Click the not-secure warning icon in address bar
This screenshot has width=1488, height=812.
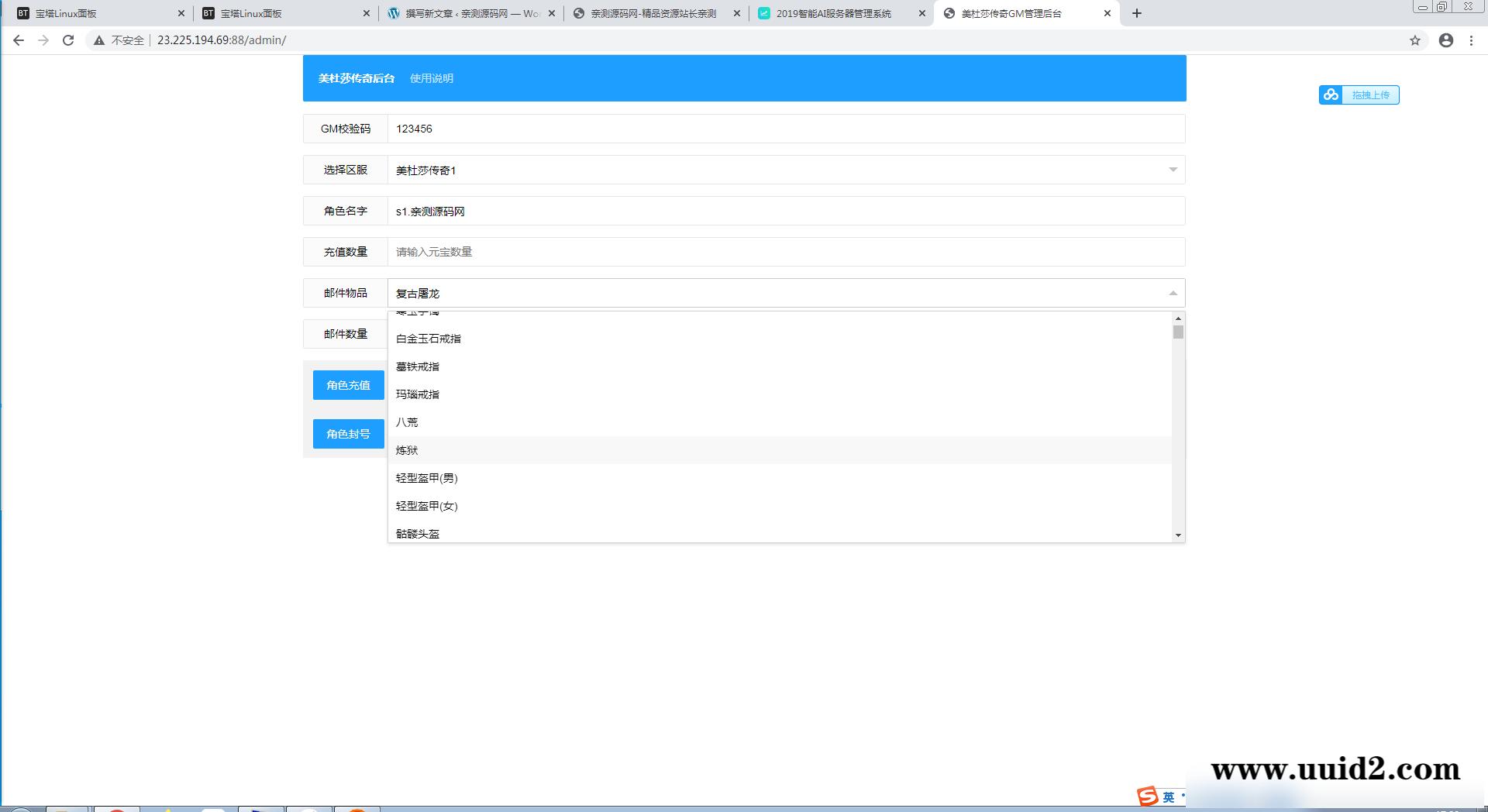tap(99, 40)
